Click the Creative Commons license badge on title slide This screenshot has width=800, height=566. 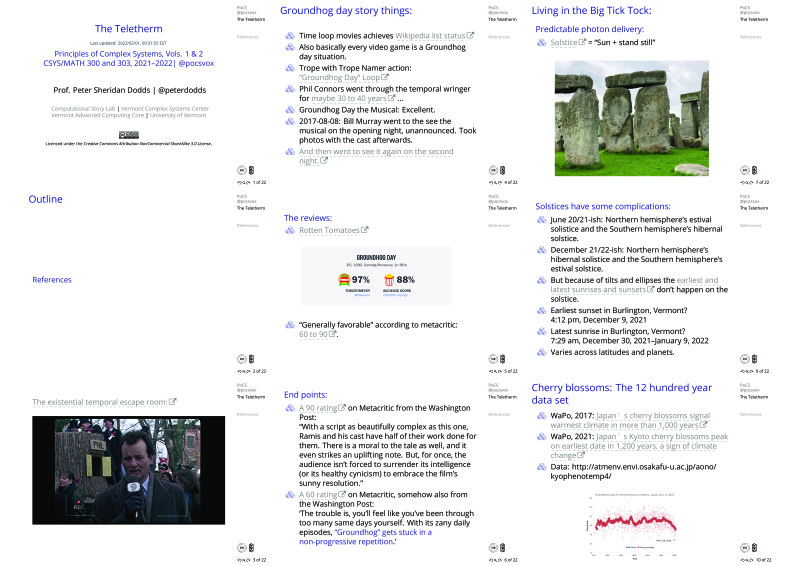(129, 133)
